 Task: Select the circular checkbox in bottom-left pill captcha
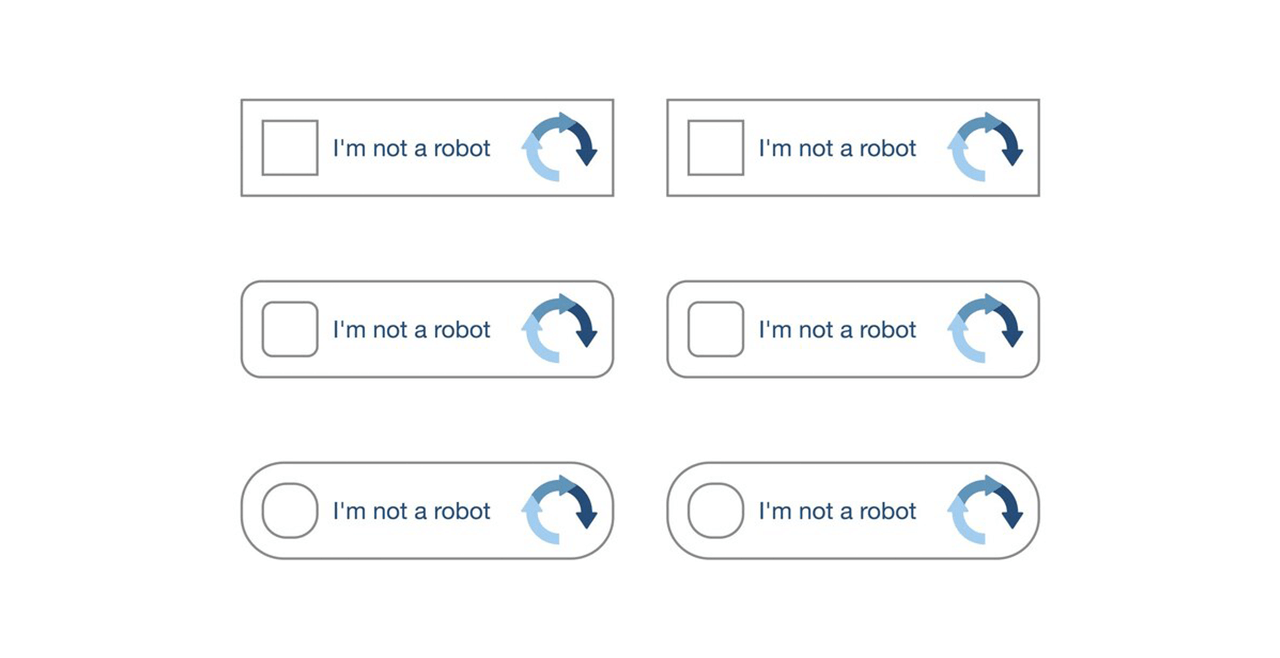pyautogui.click(x=290, y=510)
